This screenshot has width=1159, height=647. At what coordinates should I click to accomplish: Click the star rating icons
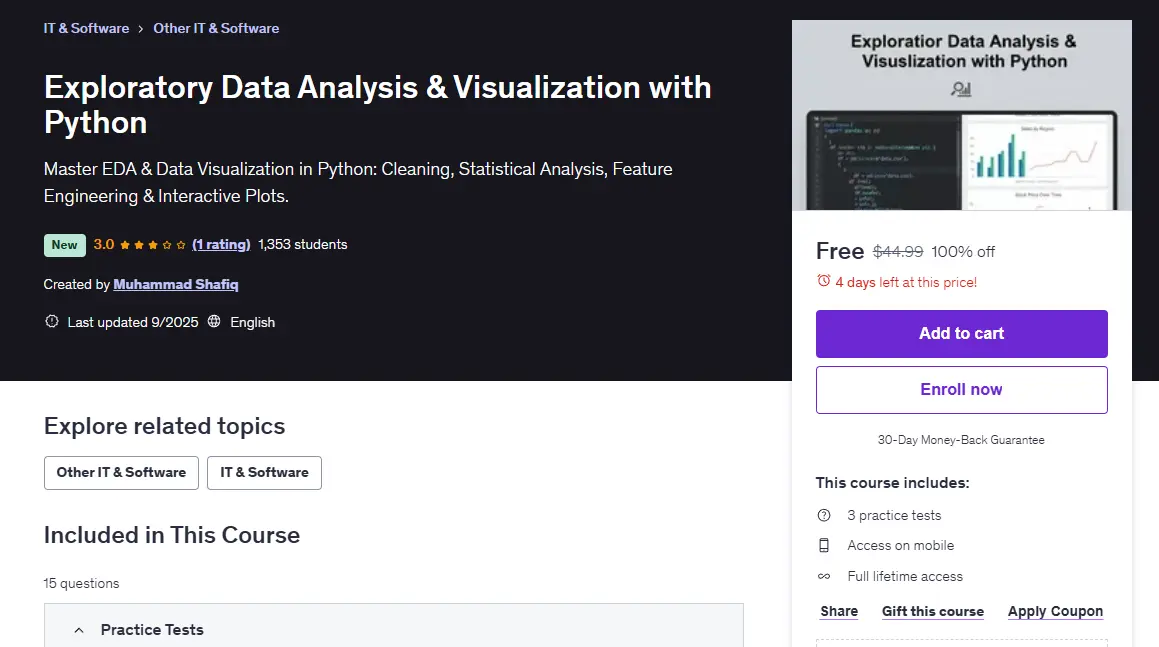pyautogui.click(x=152, y=245)
